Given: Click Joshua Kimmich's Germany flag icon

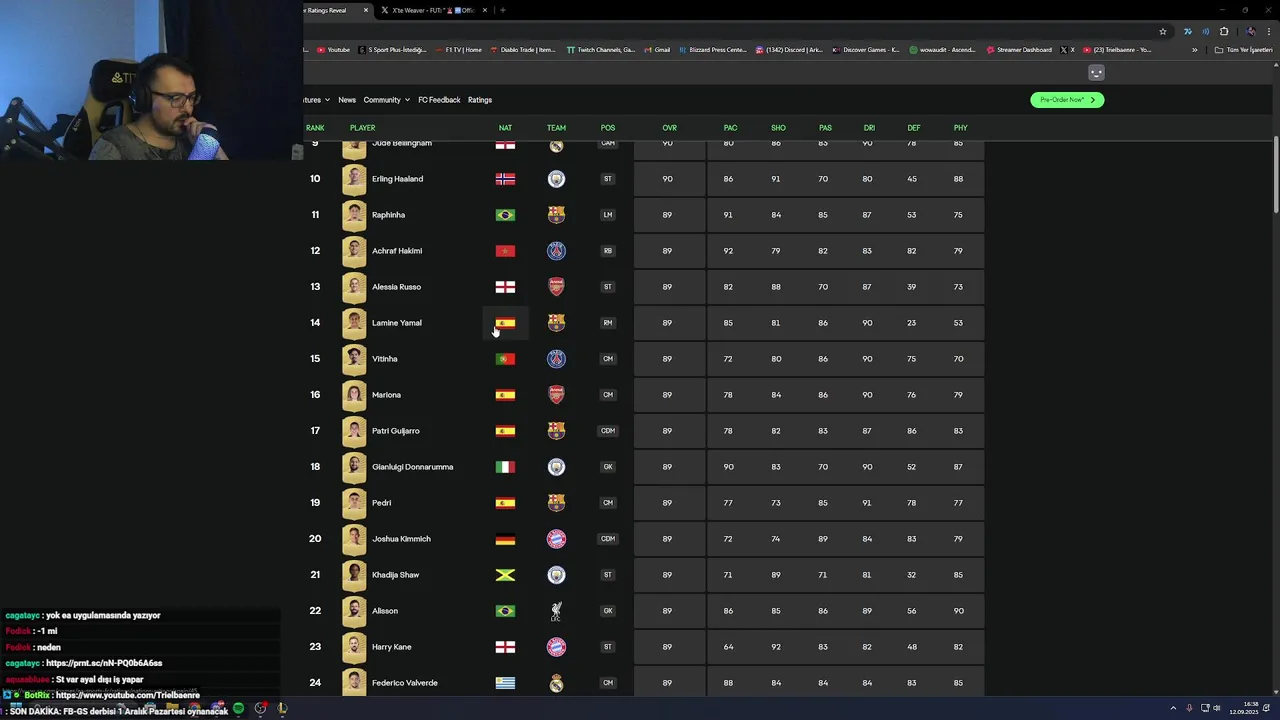Looking at the screenshot, I should (505, 539).
